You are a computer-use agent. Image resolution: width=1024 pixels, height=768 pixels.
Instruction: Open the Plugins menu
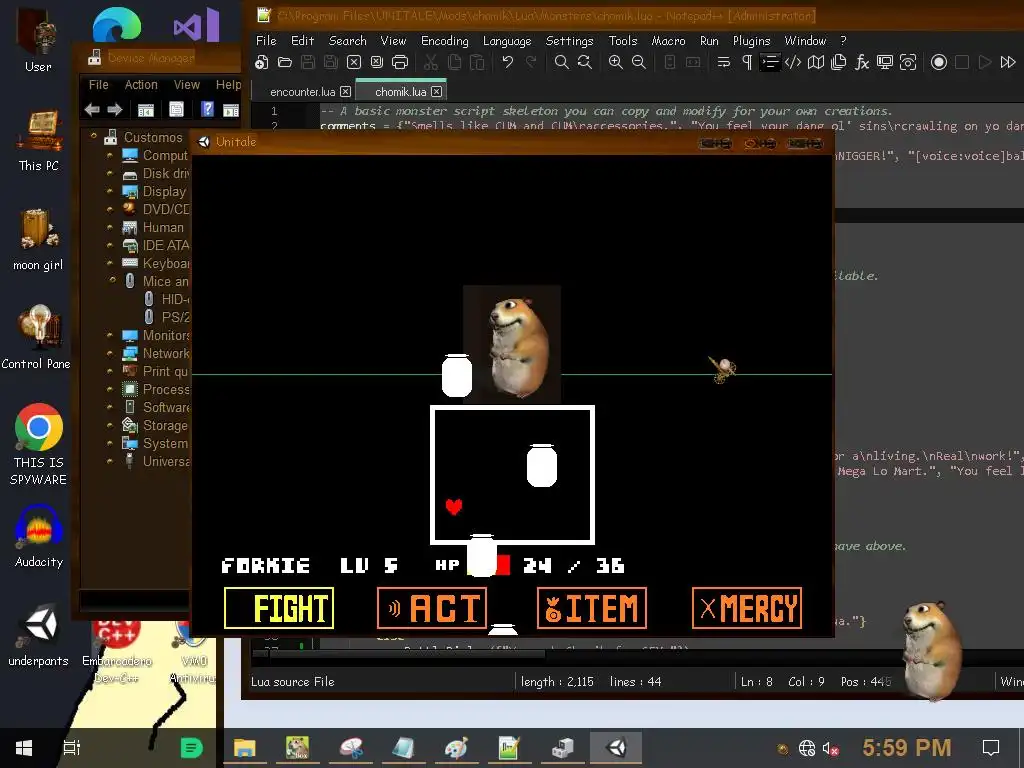click(x=751, y=40)
